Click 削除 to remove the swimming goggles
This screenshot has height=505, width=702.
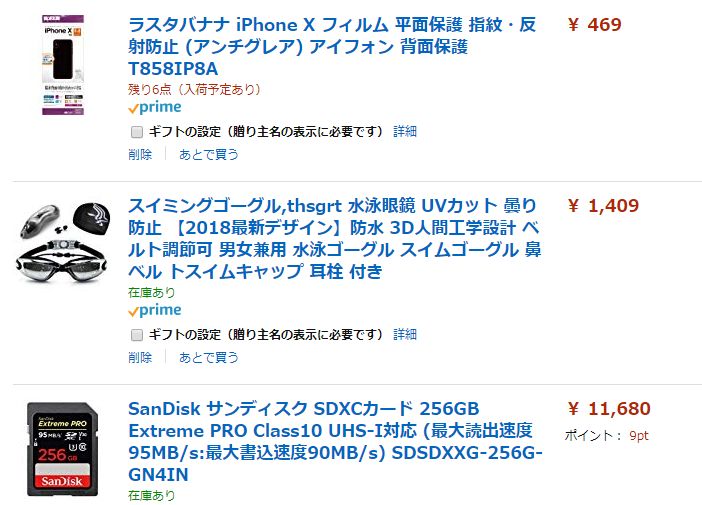pyautogui.click(x=140, y=357)
